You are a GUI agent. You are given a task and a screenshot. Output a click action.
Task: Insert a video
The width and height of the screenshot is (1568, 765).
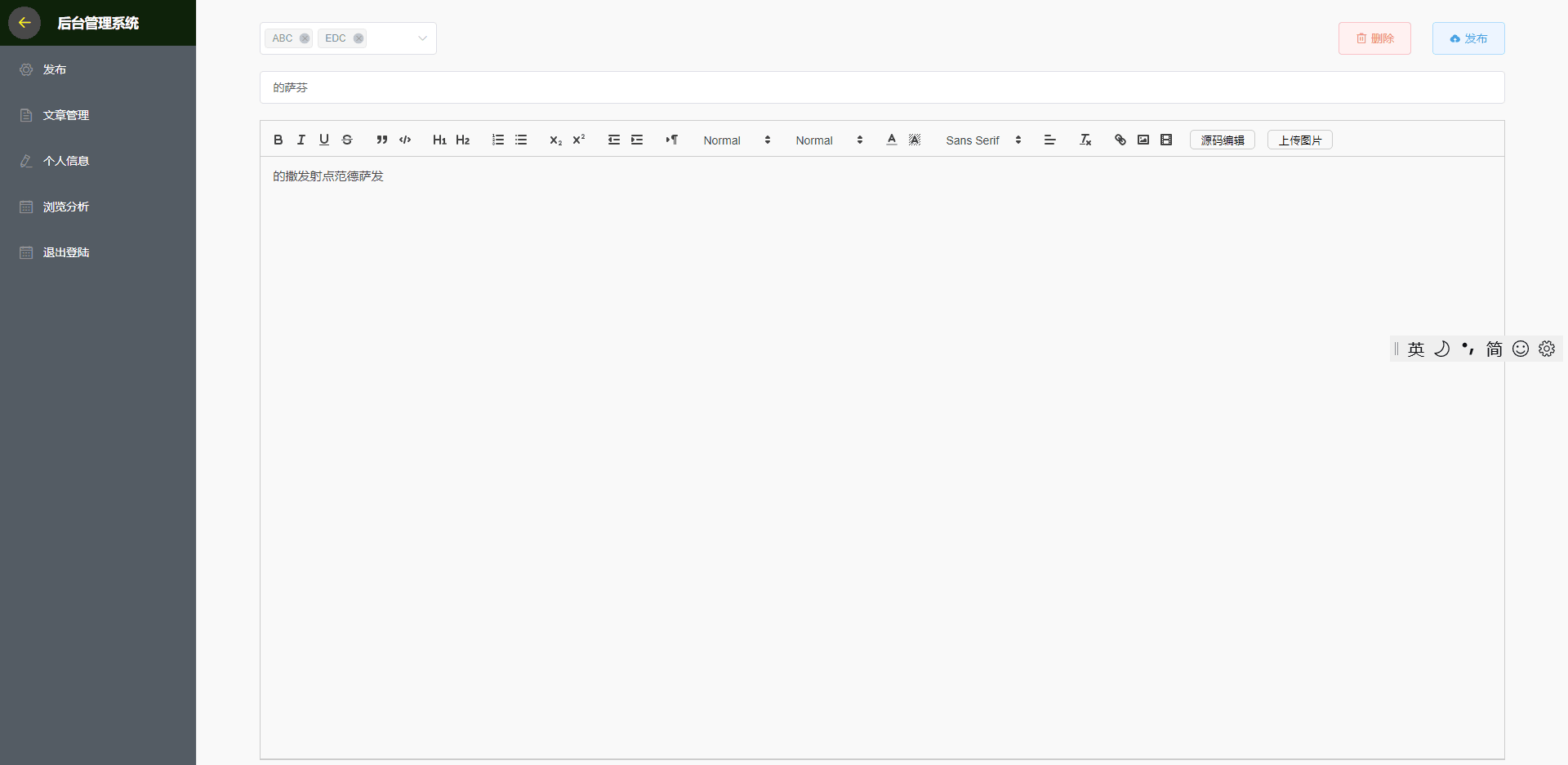pos(1166,140)
